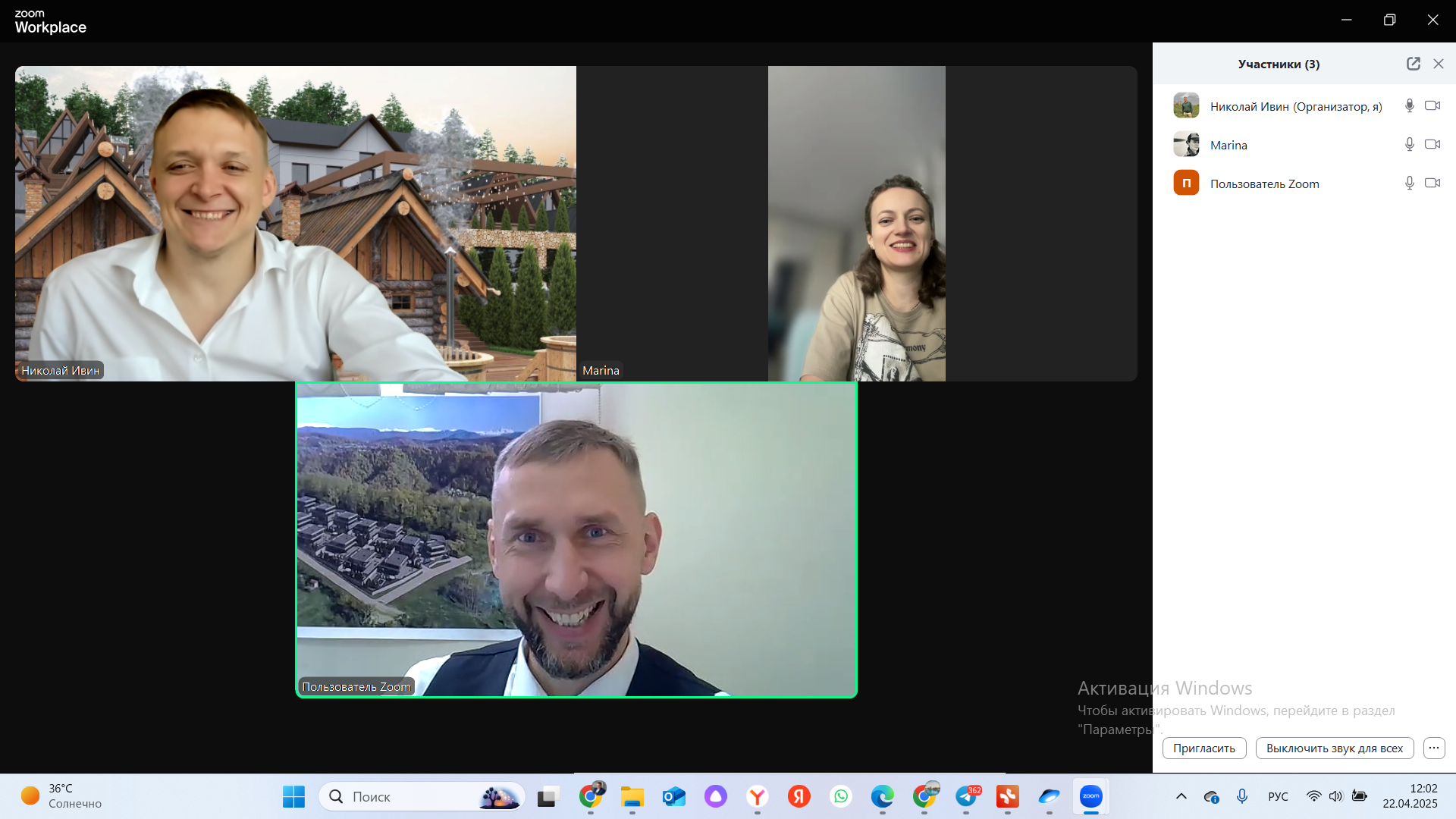Open Windows Start menu
This screenshot has width=1456, height=819.
tap(293, 796)
